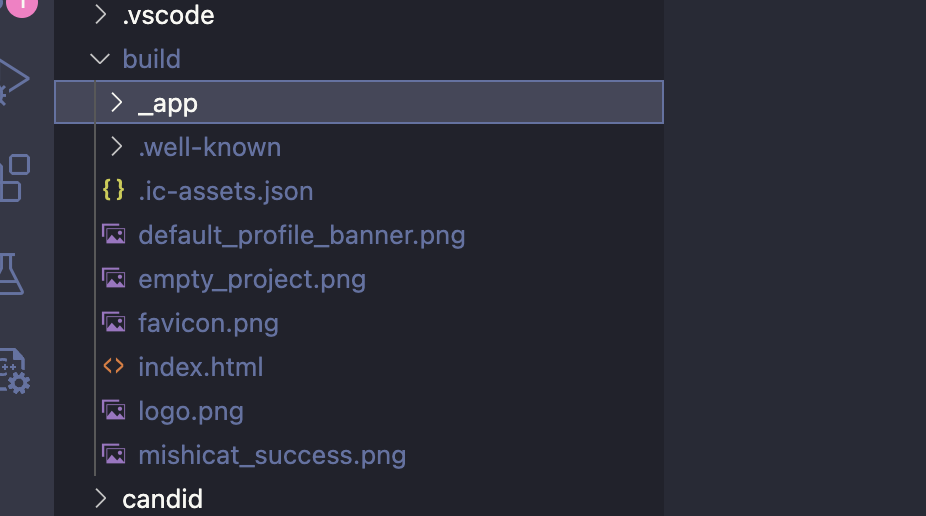The image size is (926, 516).
Task: Click the image icon beside empty_project.png
Action: [x=114, y=279]
